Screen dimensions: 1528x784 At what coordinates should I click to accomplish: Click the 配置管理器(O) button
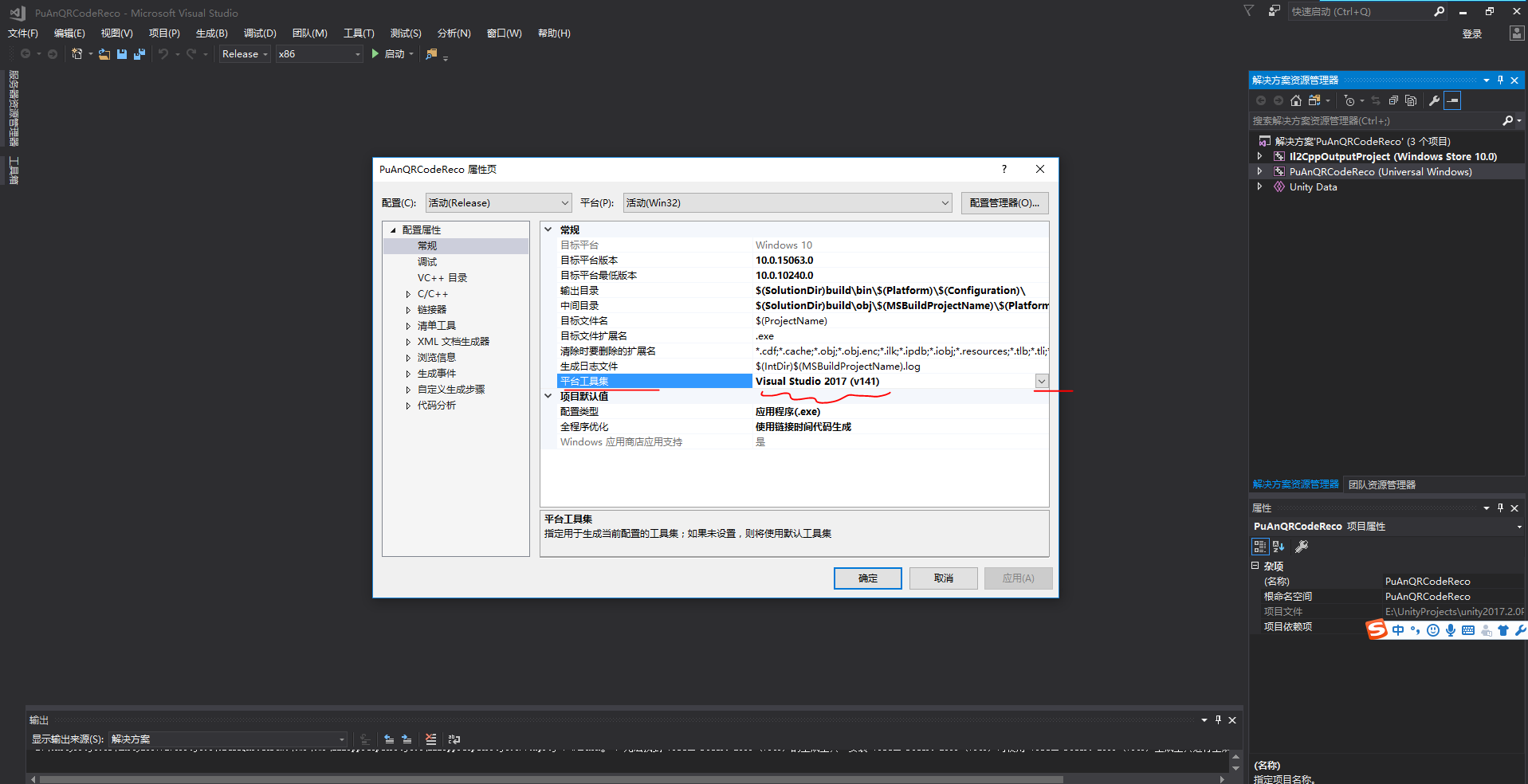1004,202
